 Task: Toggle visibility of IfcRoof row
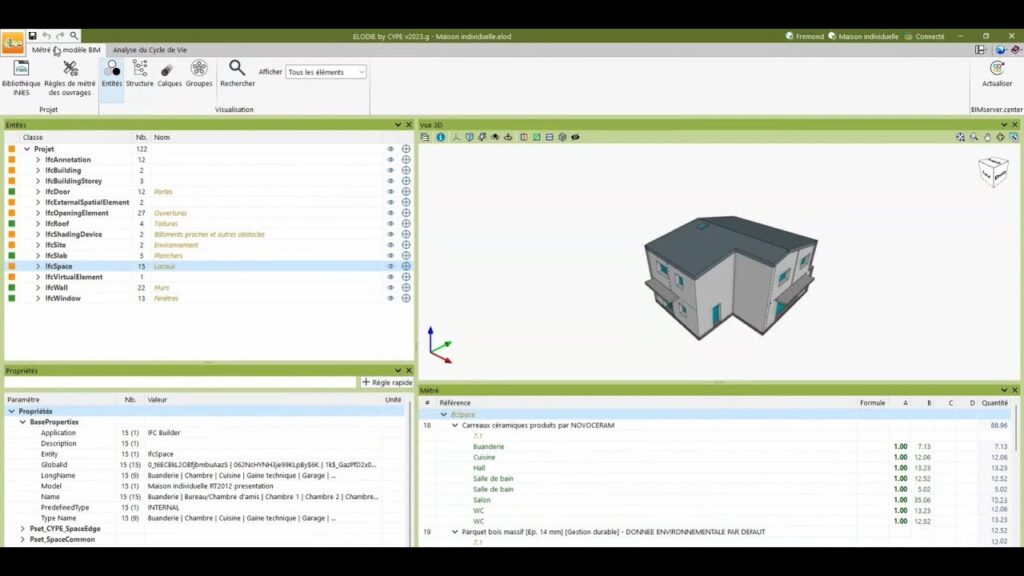391,224
